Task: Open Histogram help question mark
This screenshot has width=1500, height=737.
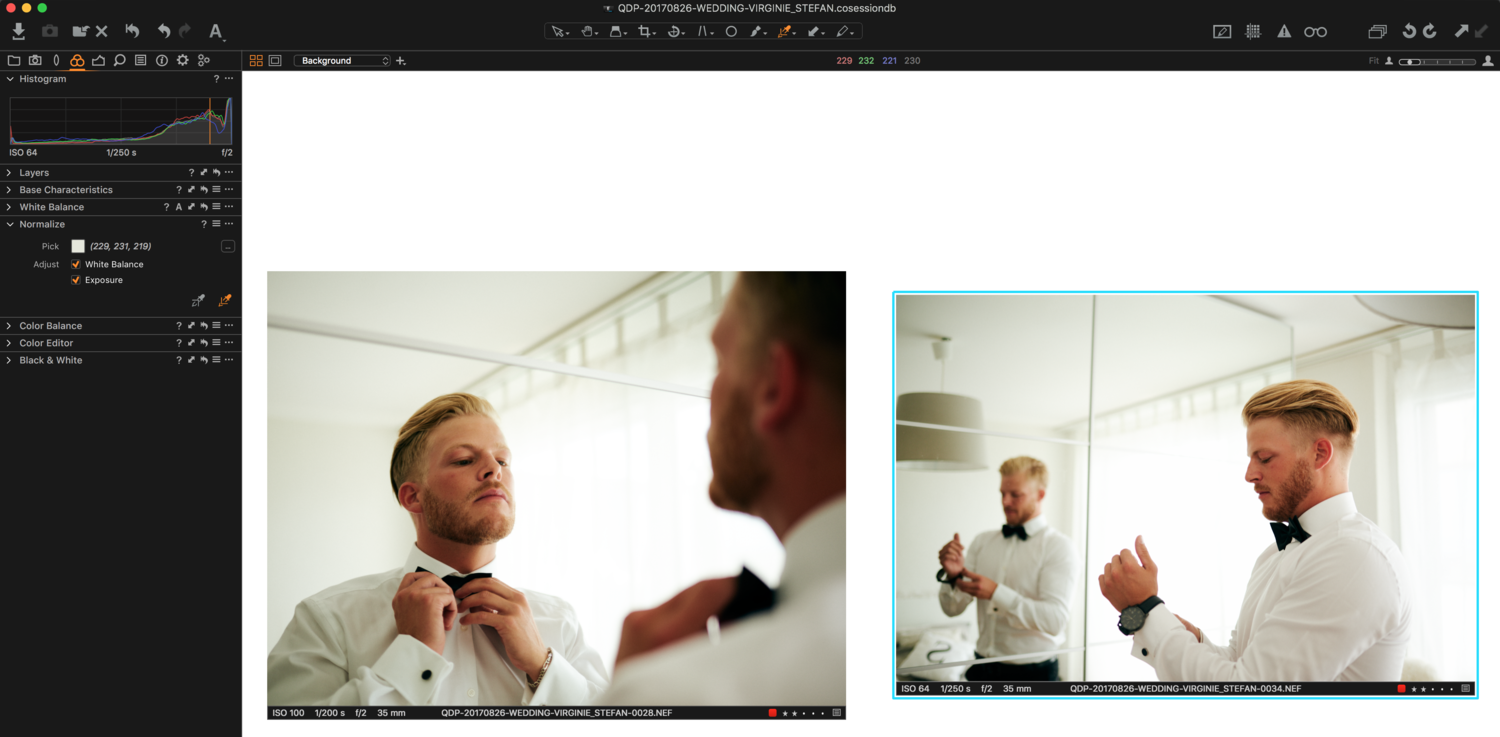Action: (x=216, y=79)
